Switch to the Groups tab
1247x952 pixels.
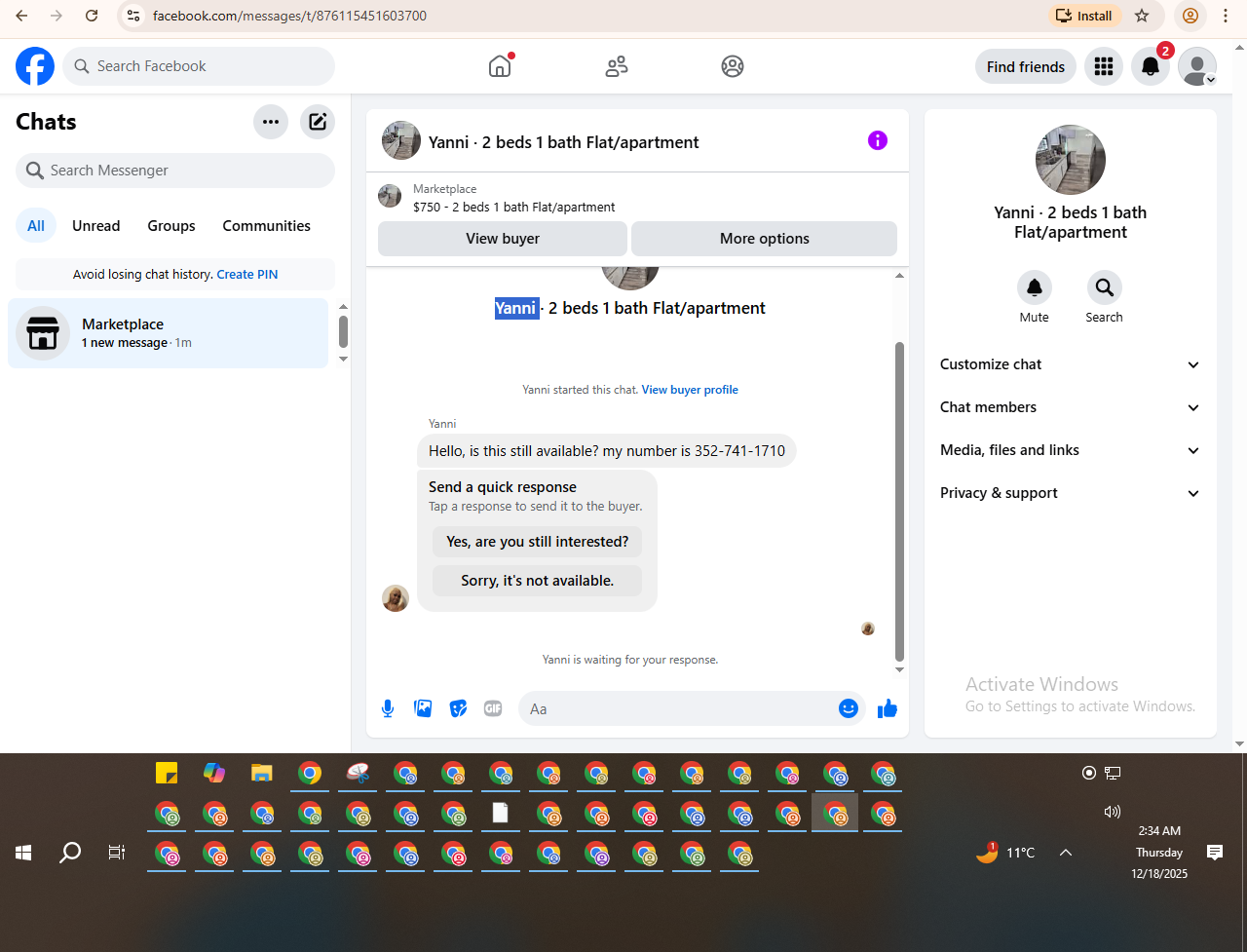(171, 225)
